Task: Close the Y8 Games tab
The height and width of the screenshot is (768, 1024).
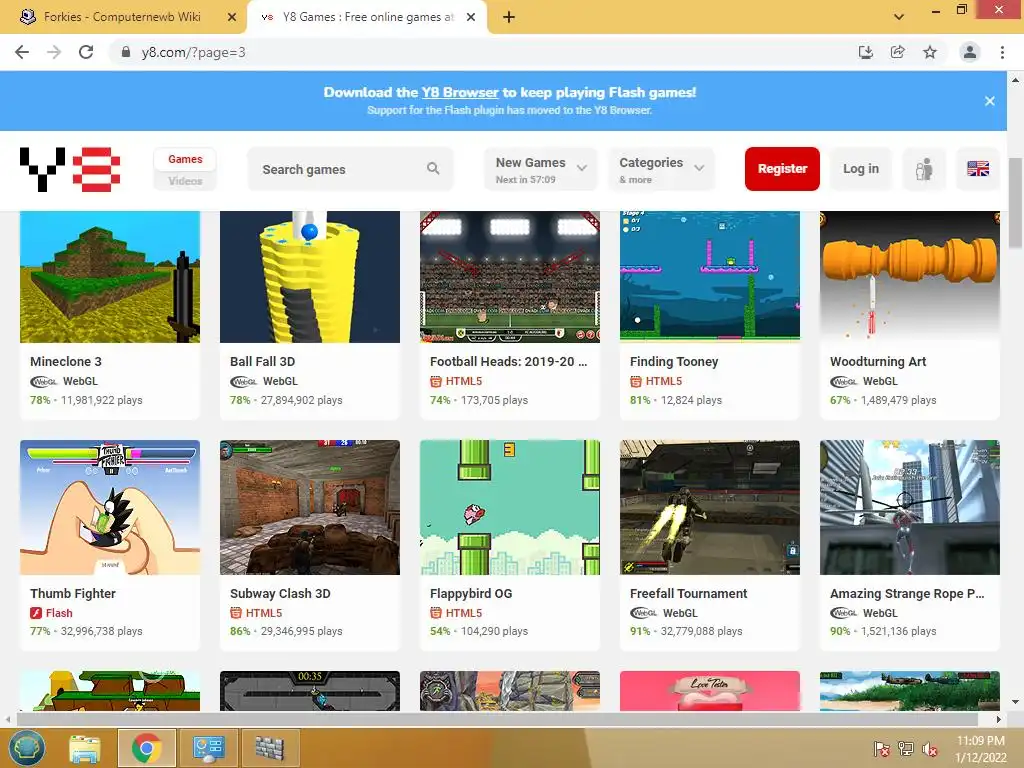Action: tap(471, 17)
